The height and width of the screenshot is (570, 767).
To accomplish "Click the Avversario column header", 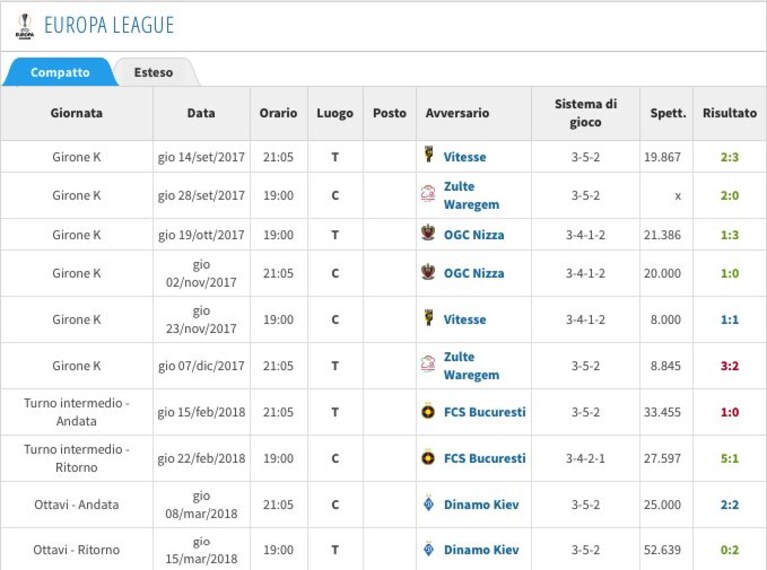I will (457, 113).
